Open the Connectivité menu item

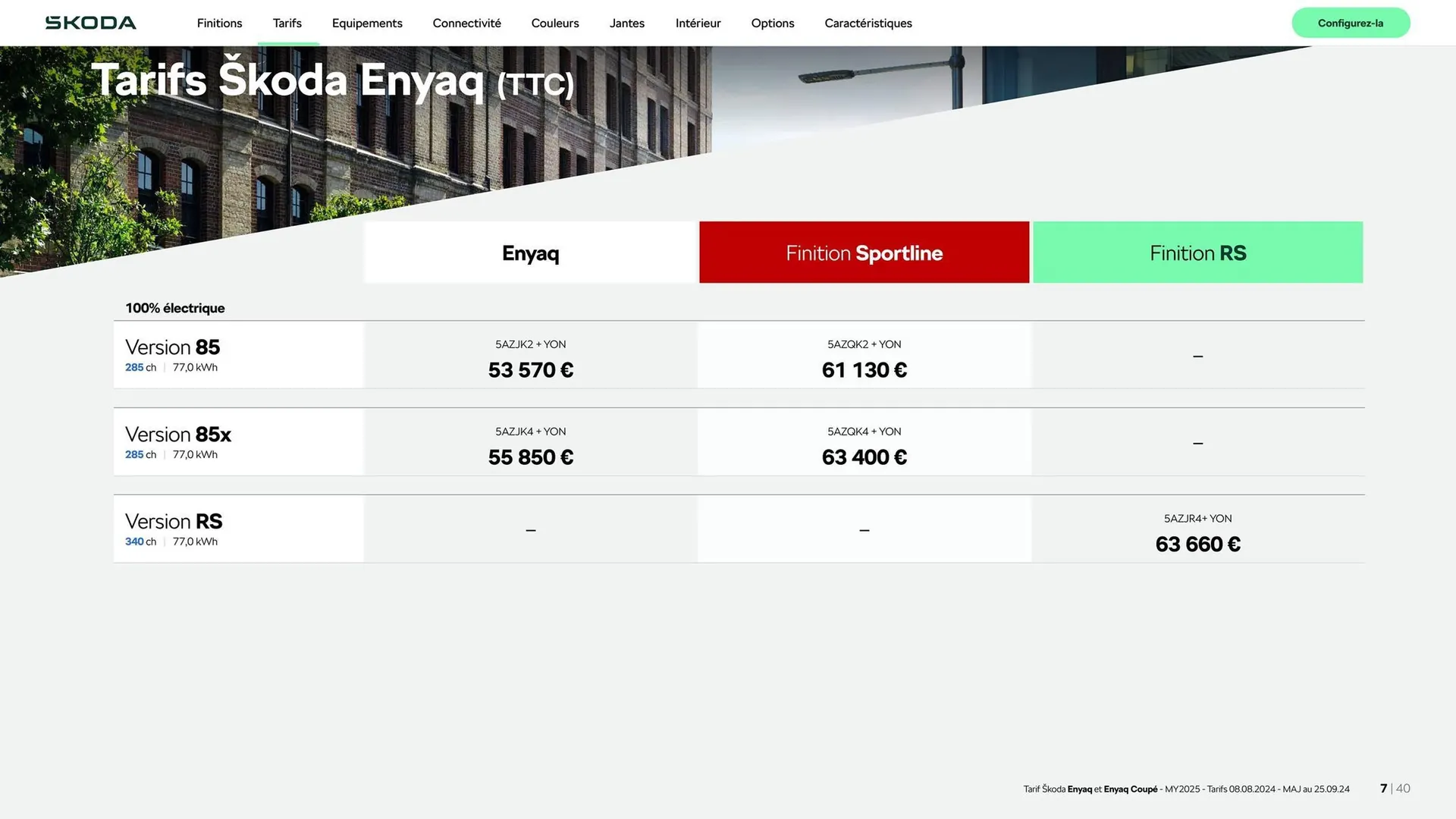tap(466, 23)
